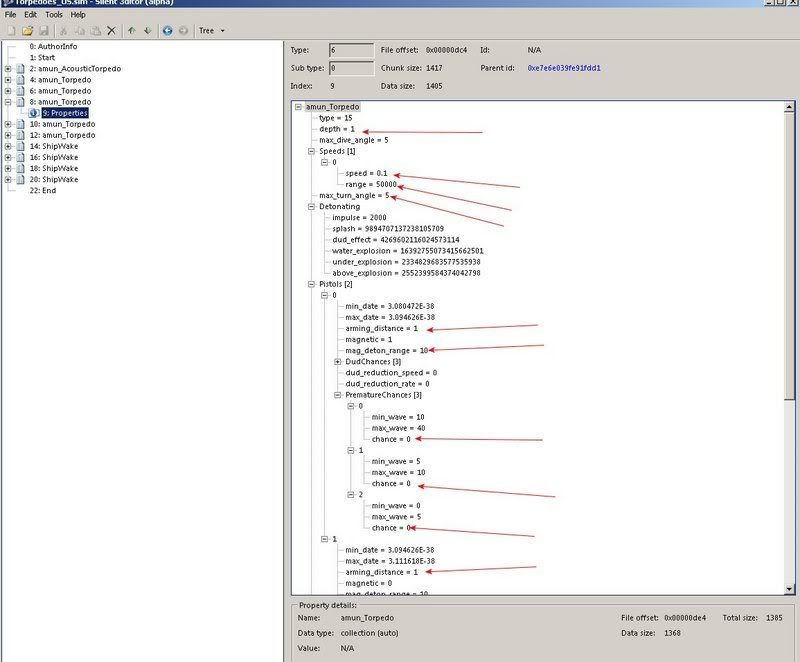Click the Save floppy disk icon

(44, 31)
